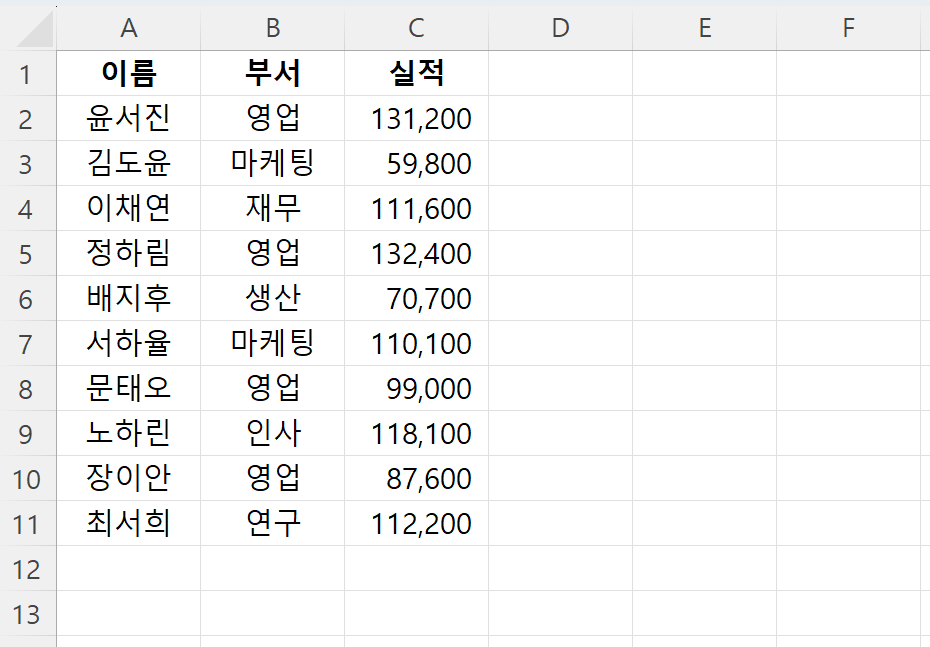Select the 영업 cell next to 정하림
The height and width of the screenshot is (647, 930).
[x=272, y=253]
